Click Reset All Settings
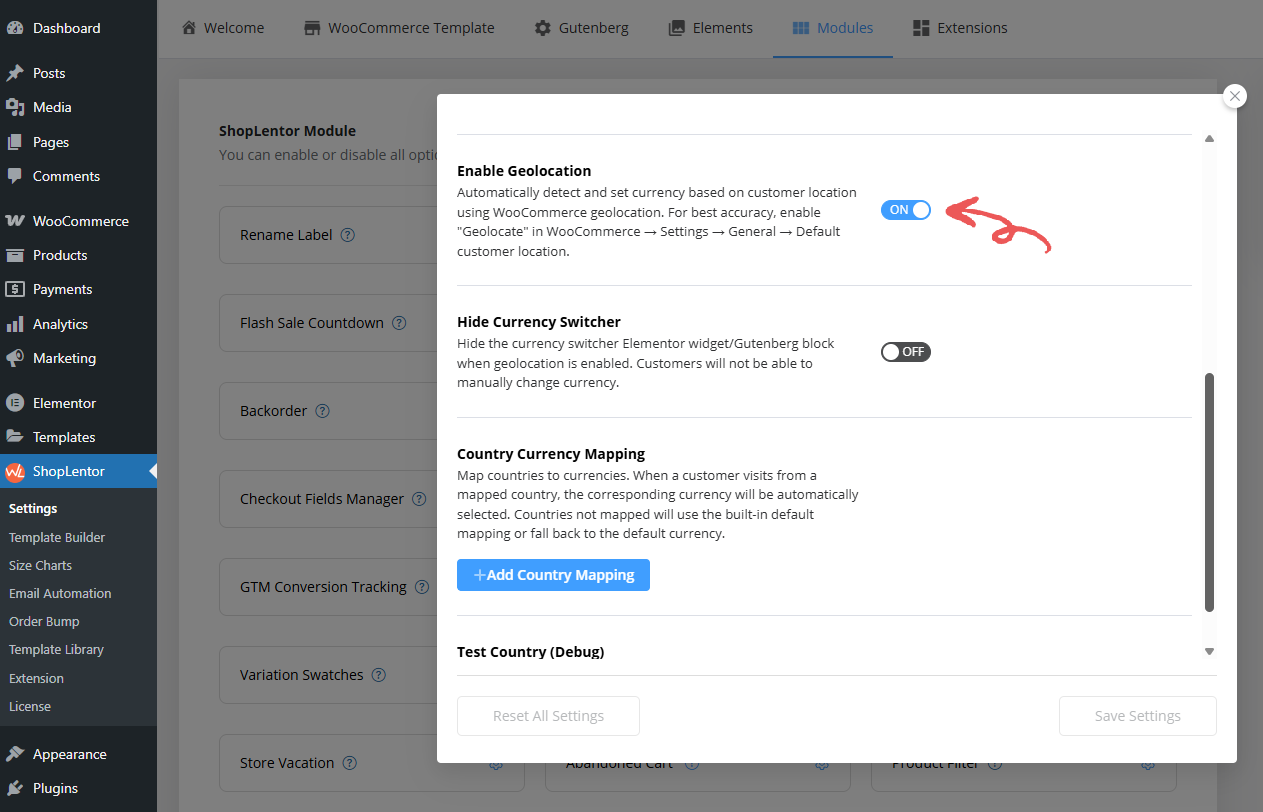Viewport: 1263px width, 812px height. (x=548, y=715)
